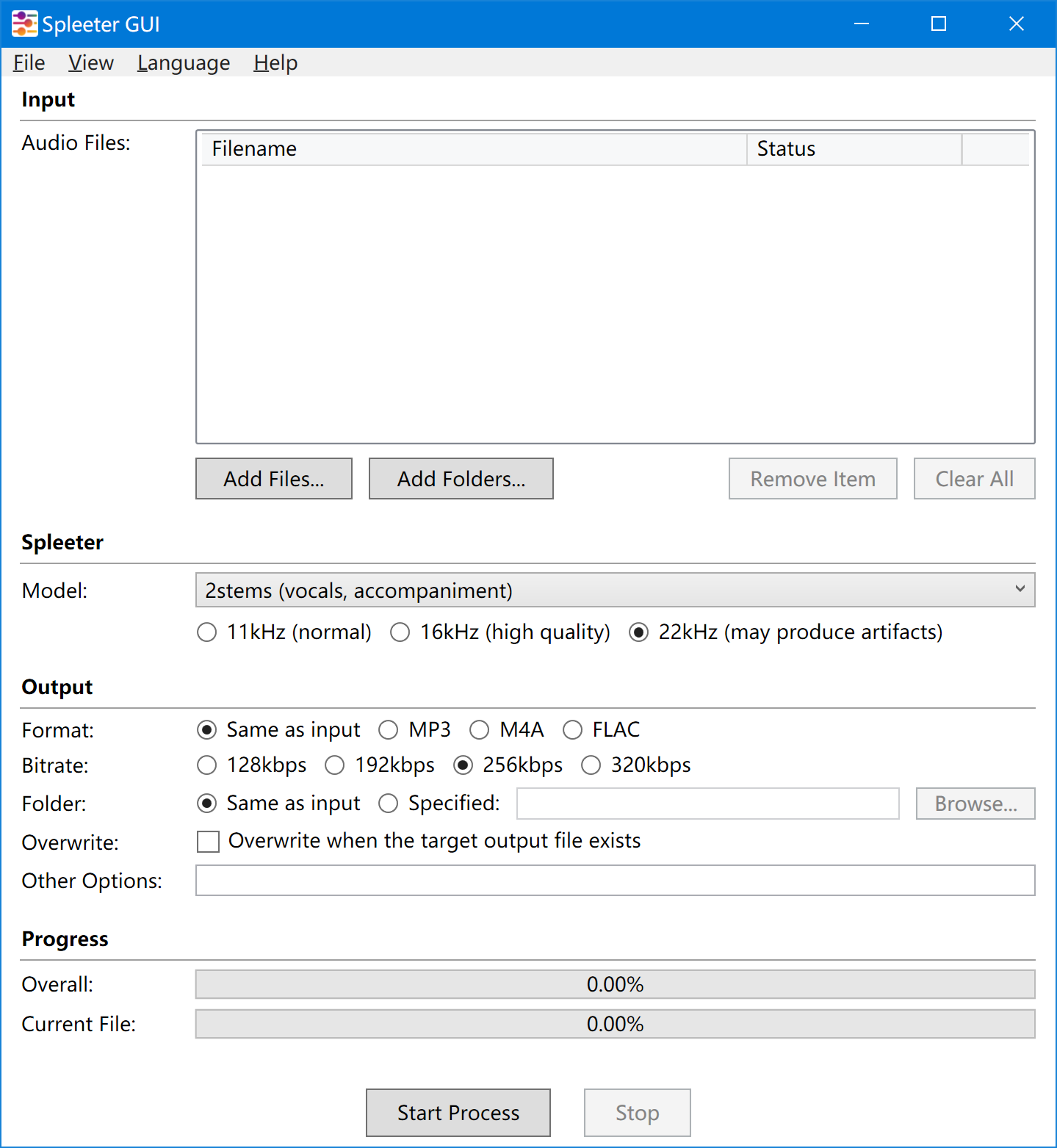Image resolution: width=1057 pixels, height=1148 pixels.
Task: Click the Start Process button
Action: coord(458,1113)
